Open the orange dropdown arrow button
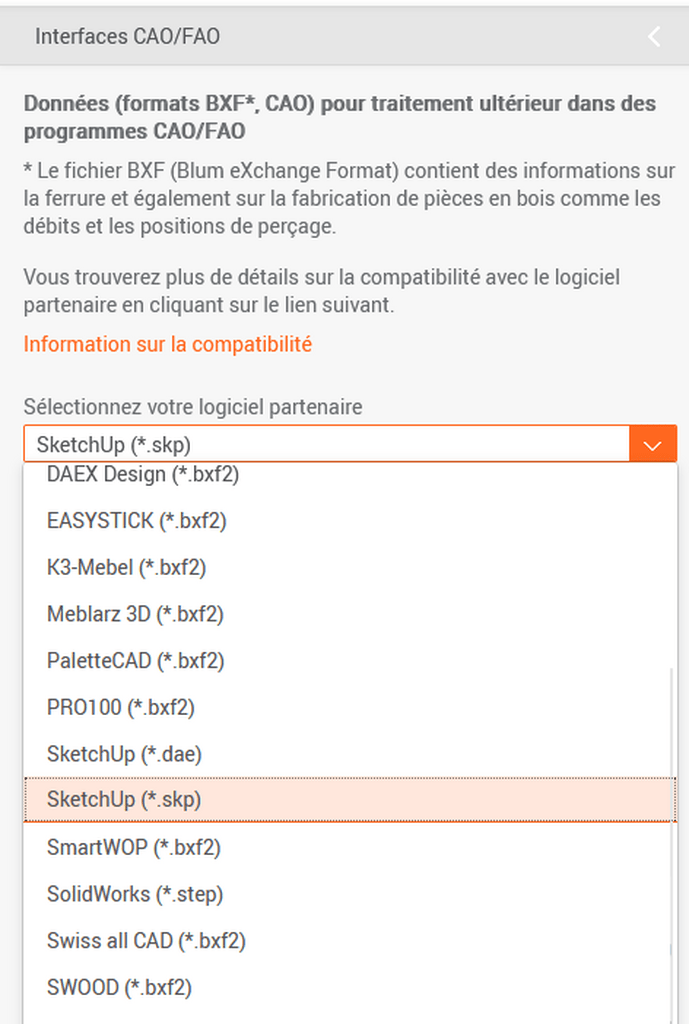This screenshot has height=1024, width=689. point(653,444)
